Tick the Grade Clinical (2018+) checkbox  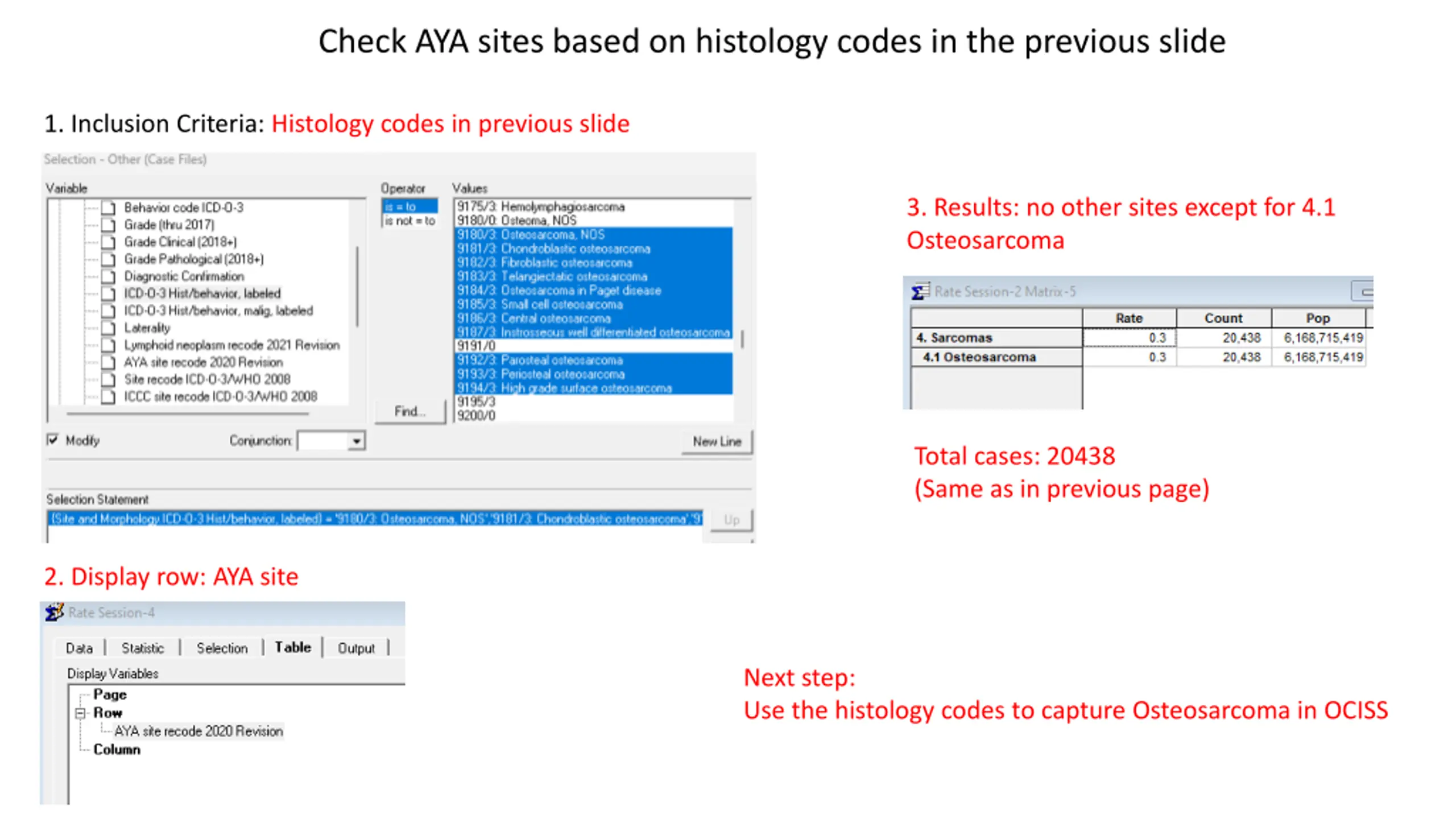(x=109, y=242)
